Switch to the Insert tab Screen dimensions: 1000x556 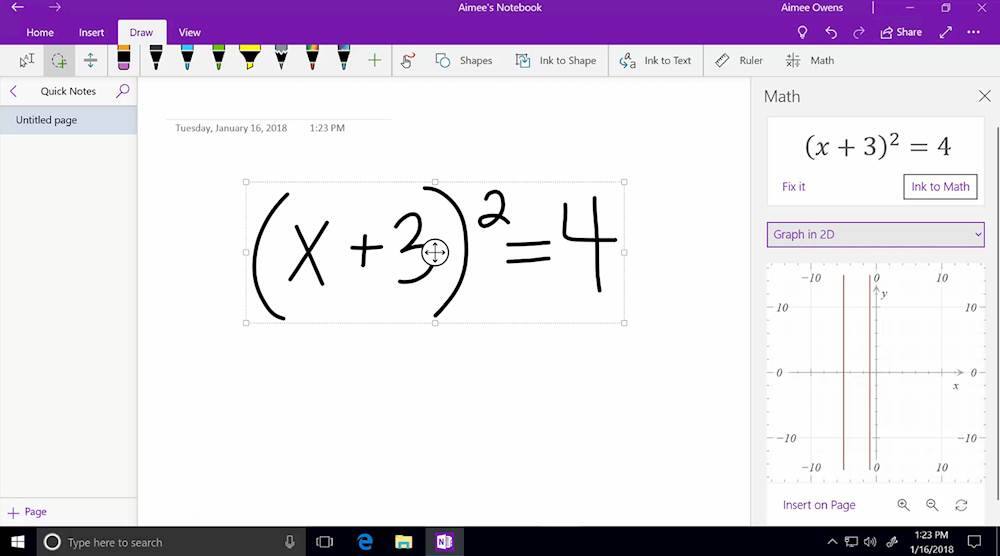[91, 32]
